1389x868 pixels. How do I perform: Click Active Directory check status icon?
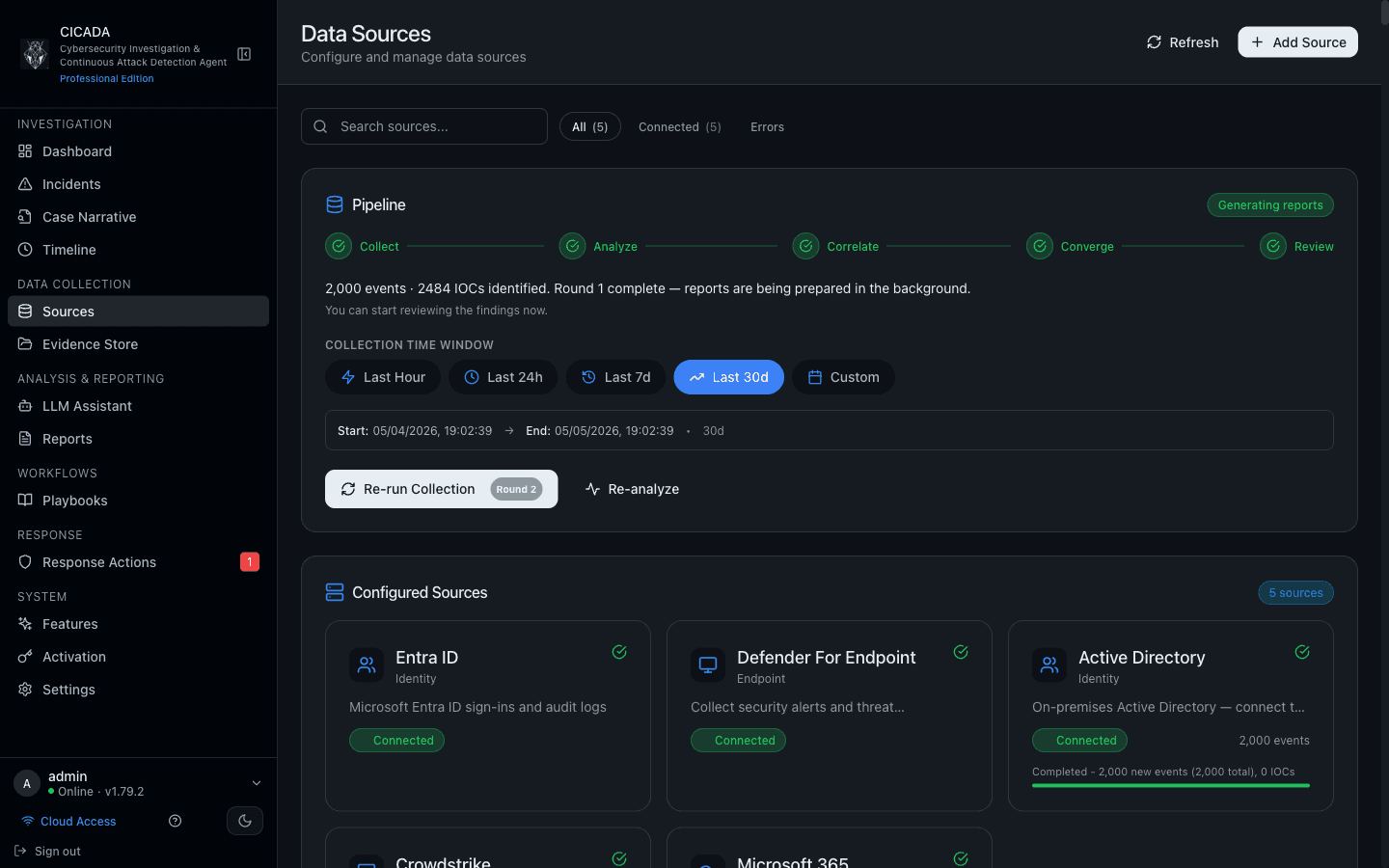[x=1302, y=652]
